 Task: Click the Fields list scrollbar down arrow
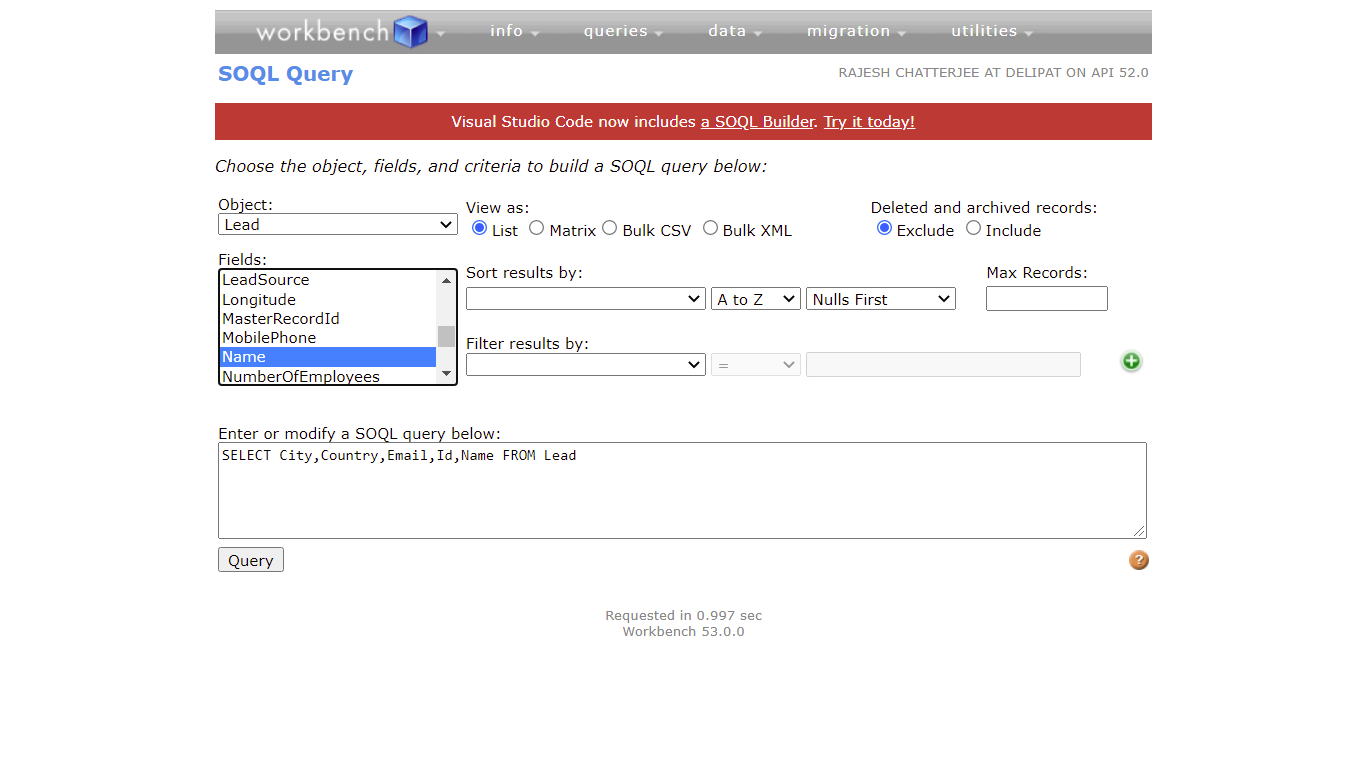(446, 374)
